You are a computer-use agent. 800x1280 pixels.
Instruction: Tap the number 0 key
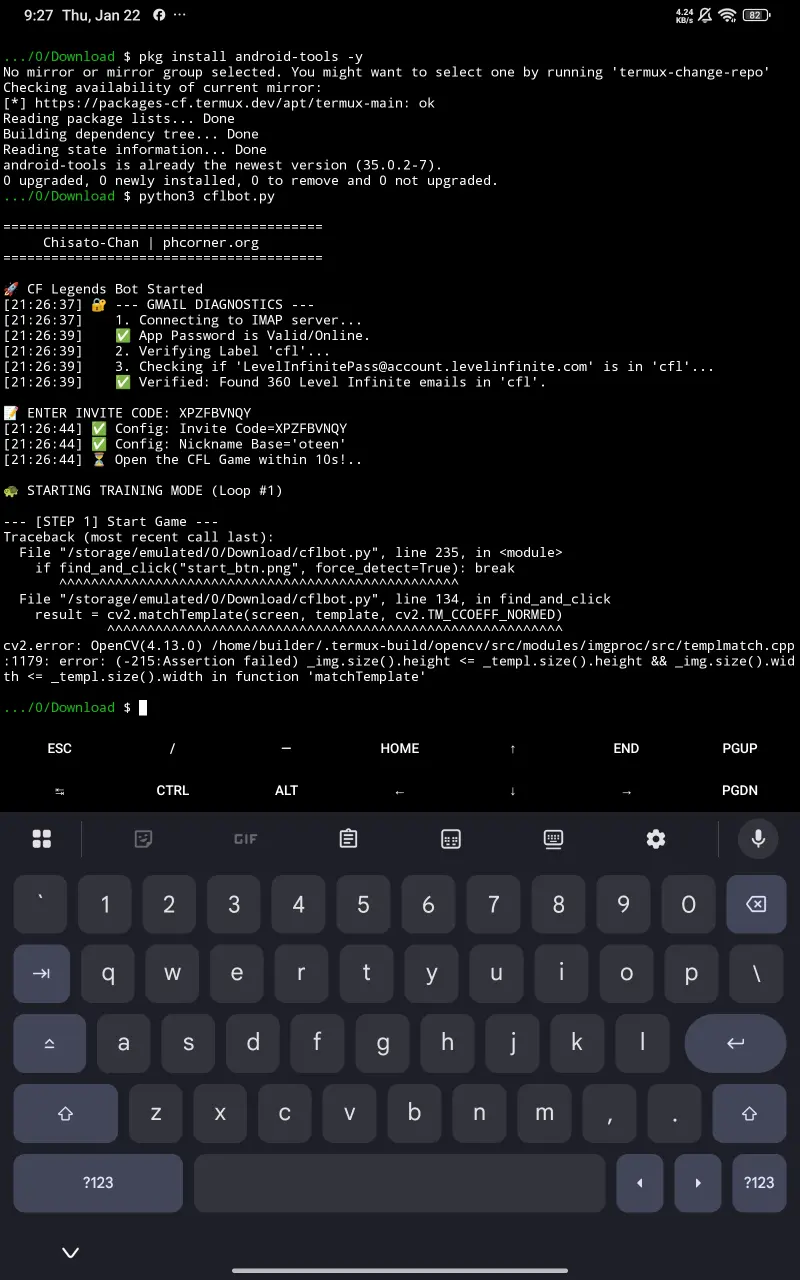688,904
